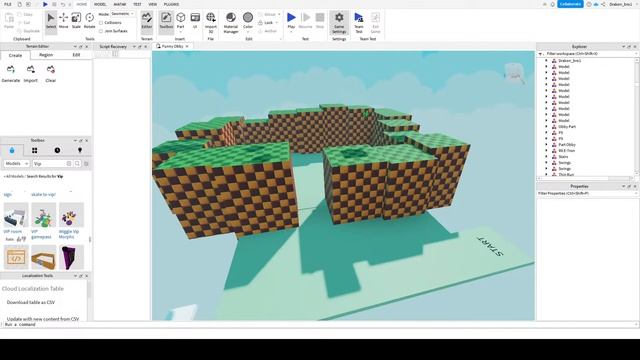Open Toolbox marketplace tab icon
The height and width of the screenshot is (360, 640).
[x=12, y=151]
